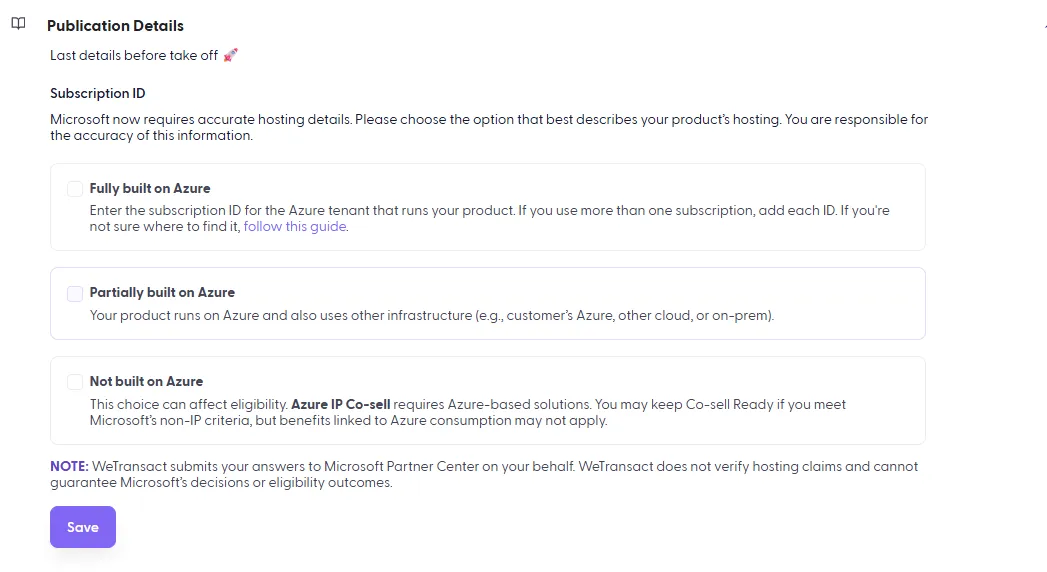
Task: Tick the Partially built on Azure checkbox
Action: 75,293
